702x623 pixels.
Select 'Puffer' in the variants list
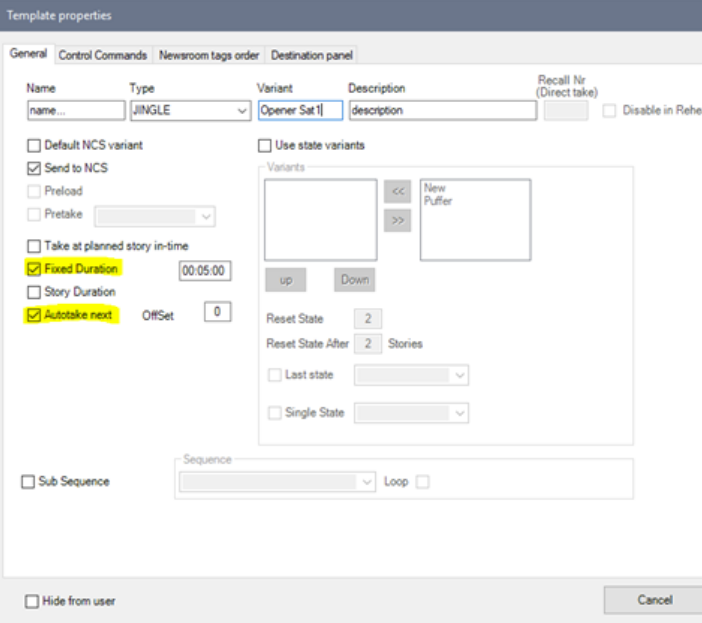point(437,198)
